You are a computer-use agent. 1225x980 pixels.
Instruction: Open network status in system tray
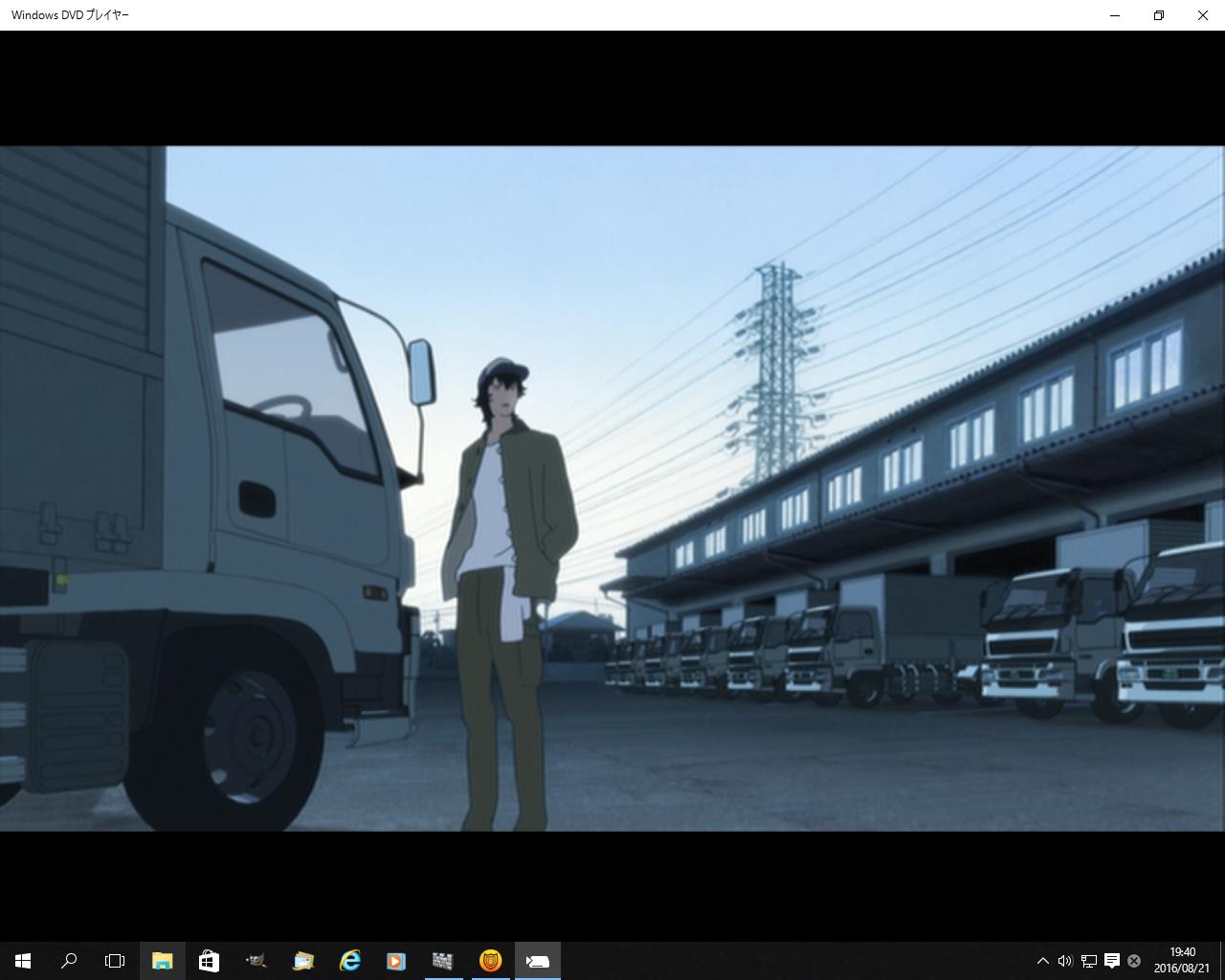tap(1089, 961)
